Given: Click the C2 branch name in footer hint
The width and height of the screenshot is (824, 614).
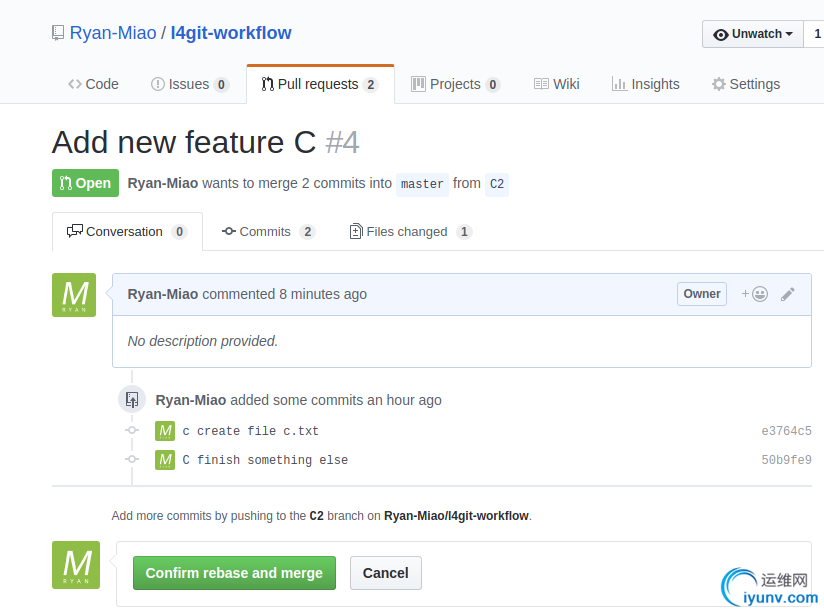Looking at the screenshot, I should point(316,516).
